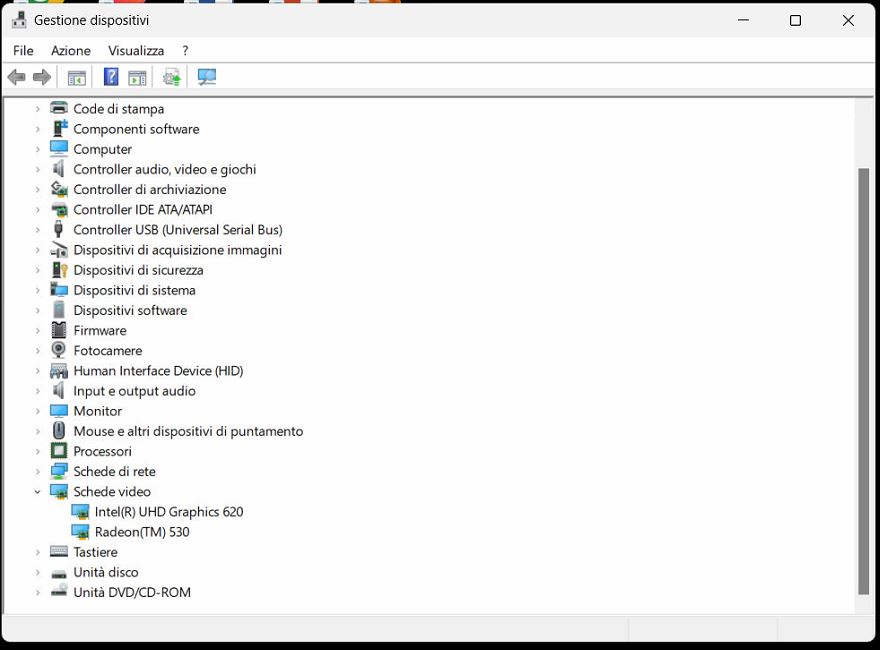Click the Human Interface Device icon
The image size is (880, 650).
coord(59,370)
